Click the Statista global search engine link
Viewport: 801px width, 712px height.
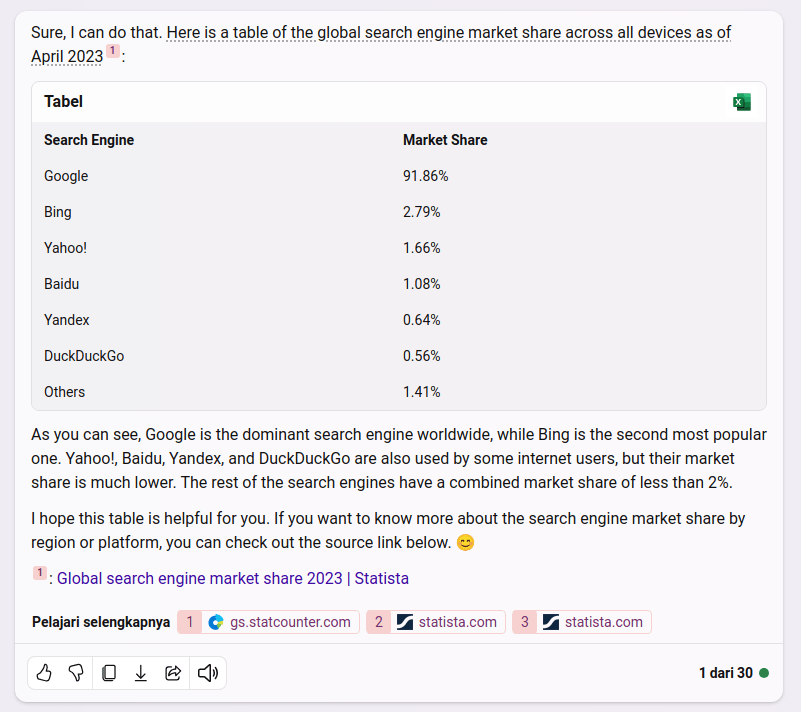(233, 578)
